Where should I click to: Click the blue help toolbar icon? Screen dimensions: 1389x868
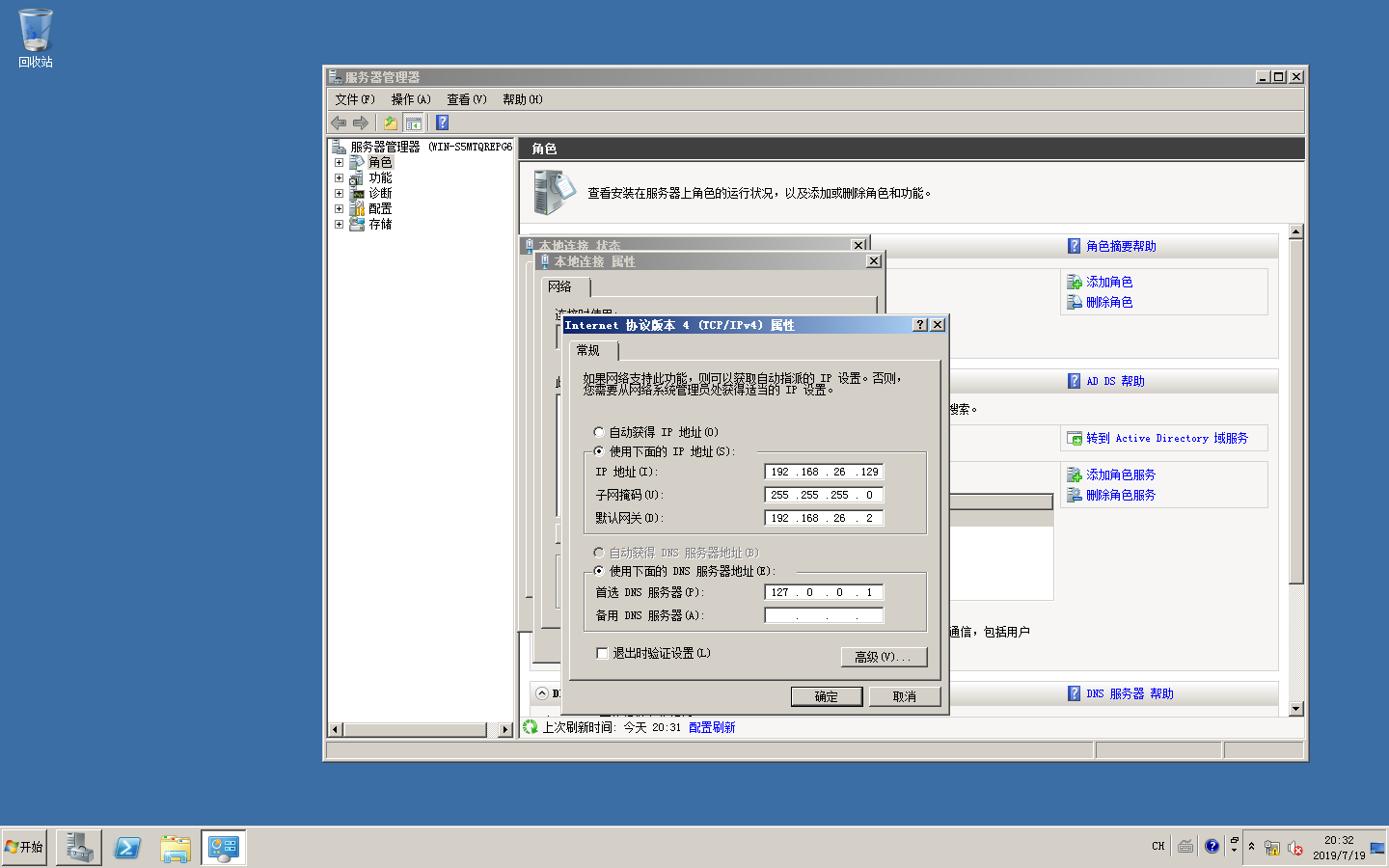[x=442, y=122]
